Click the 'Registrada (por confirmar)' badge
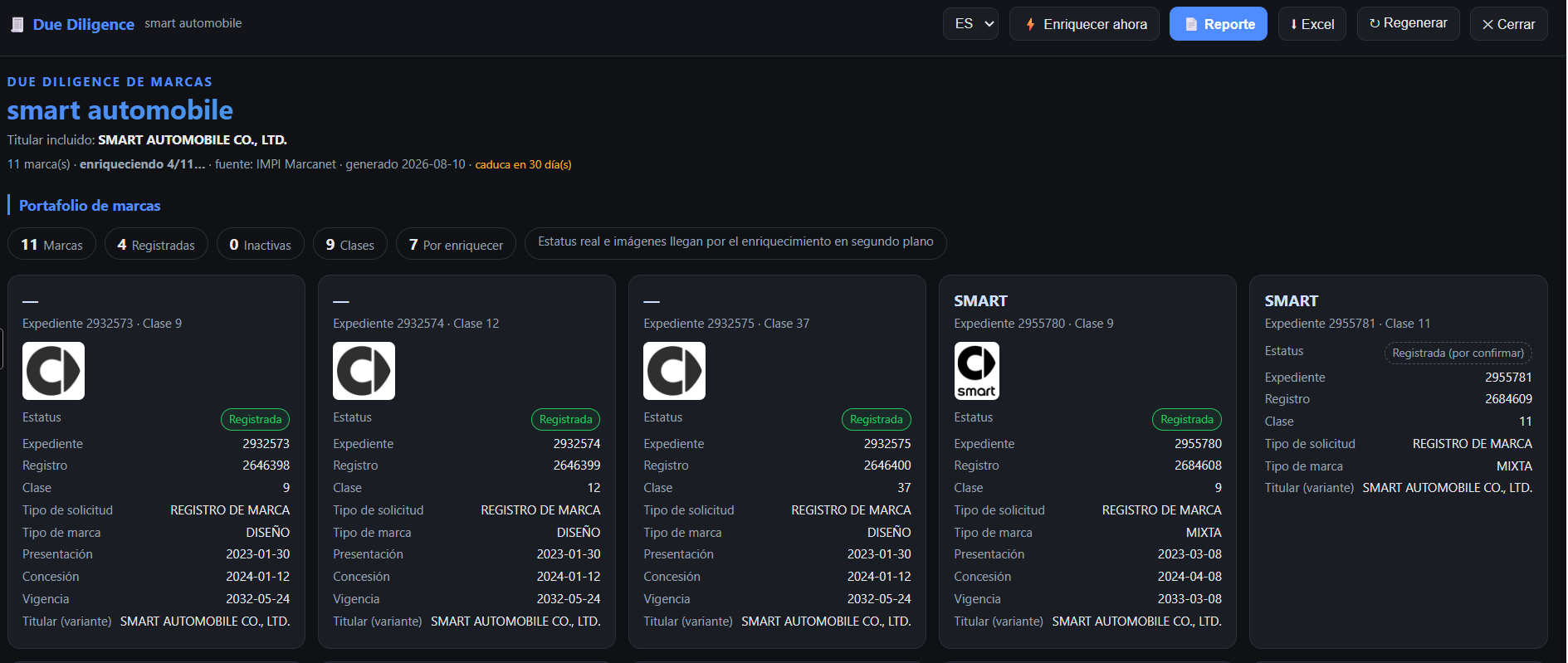The image size is (1568, 663). pyautogui.click(x=1458, y=353)
